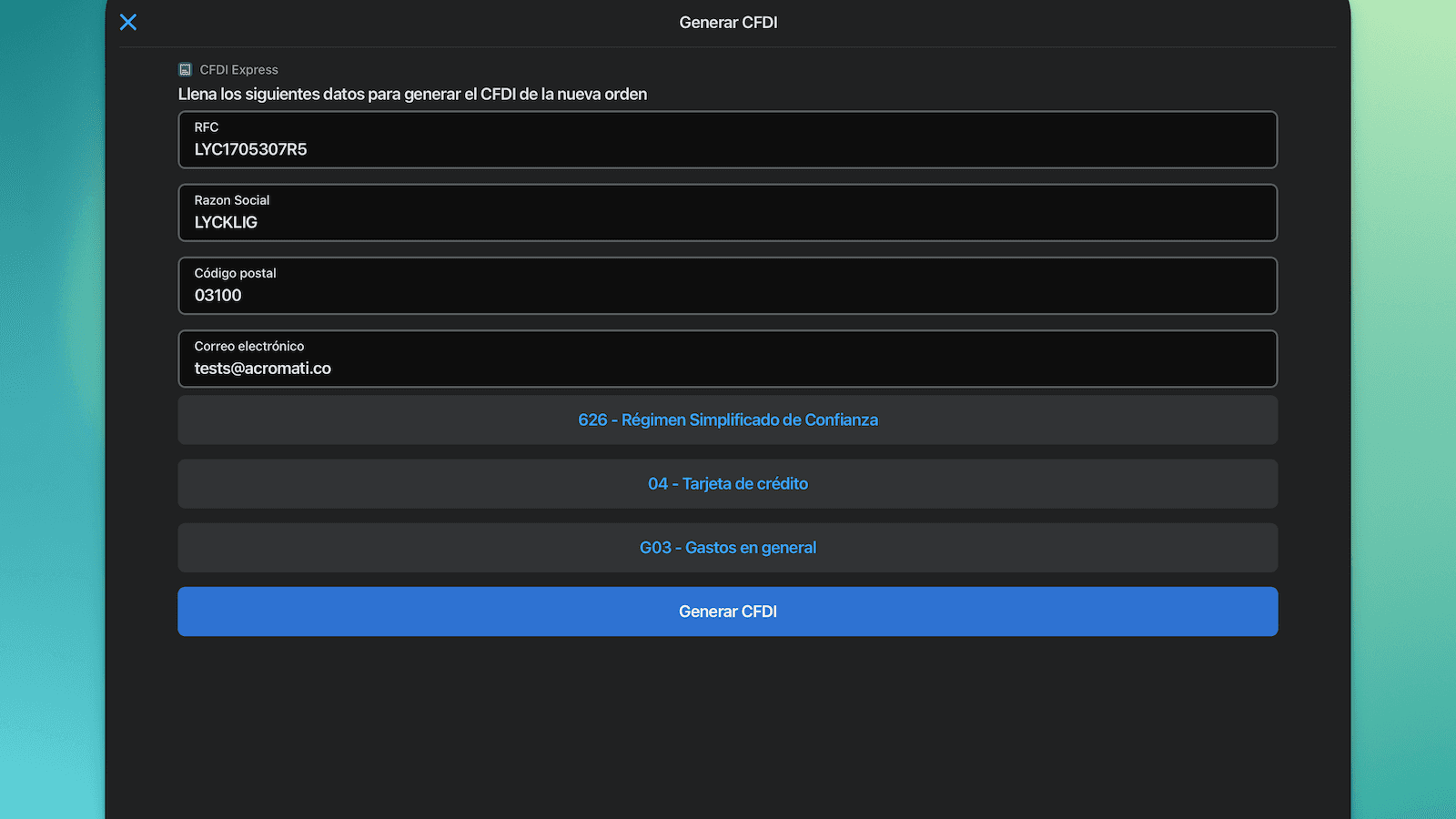Open the G03 Gastos en general selector
The image size is (1456, 819).
pos(728,548)
